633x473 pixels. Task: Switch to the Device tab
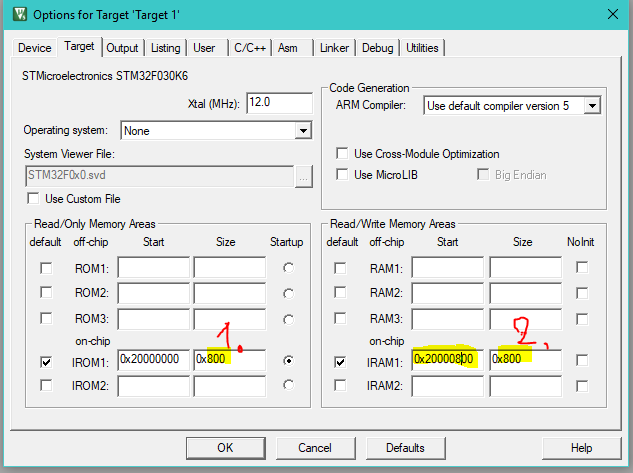click(35, 48)
